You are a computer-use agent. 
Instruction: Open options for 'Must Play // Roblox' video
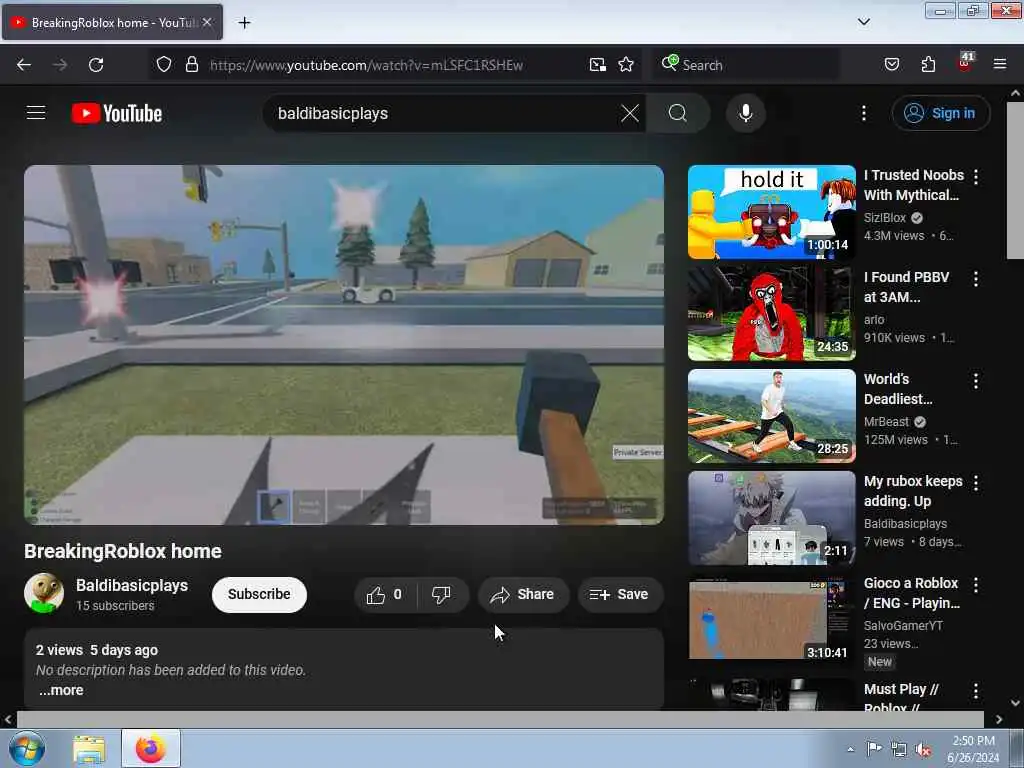point(976,690)
